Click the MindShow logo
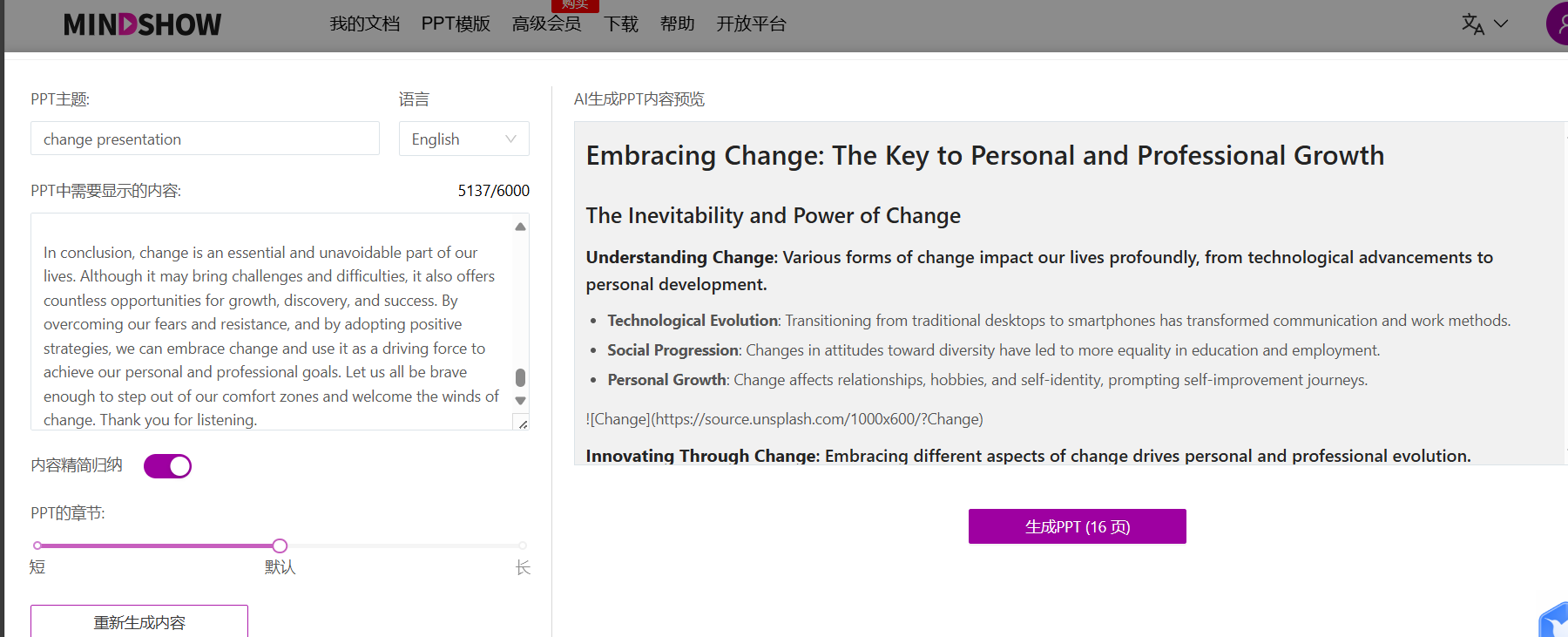The width and height of the screenshot is (1568, 637). click(x=142, y=24)
